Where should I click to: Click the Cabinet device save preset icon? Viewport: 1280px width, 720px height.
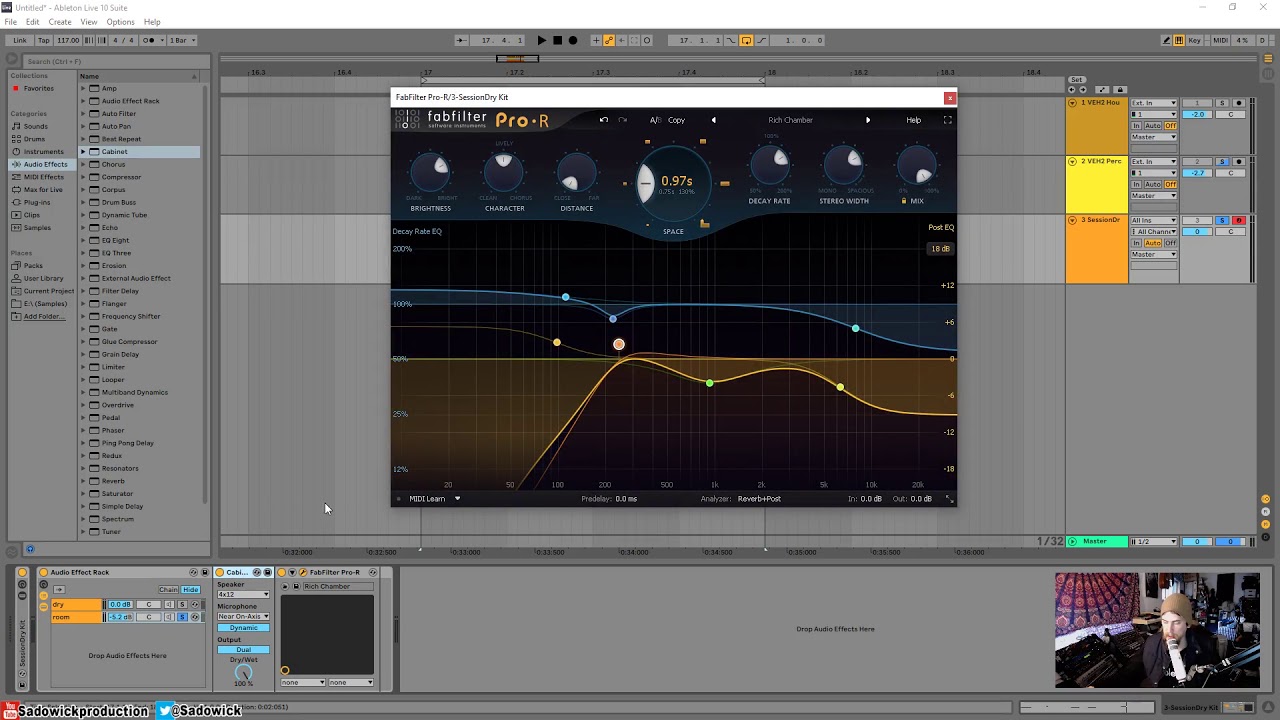267,572
